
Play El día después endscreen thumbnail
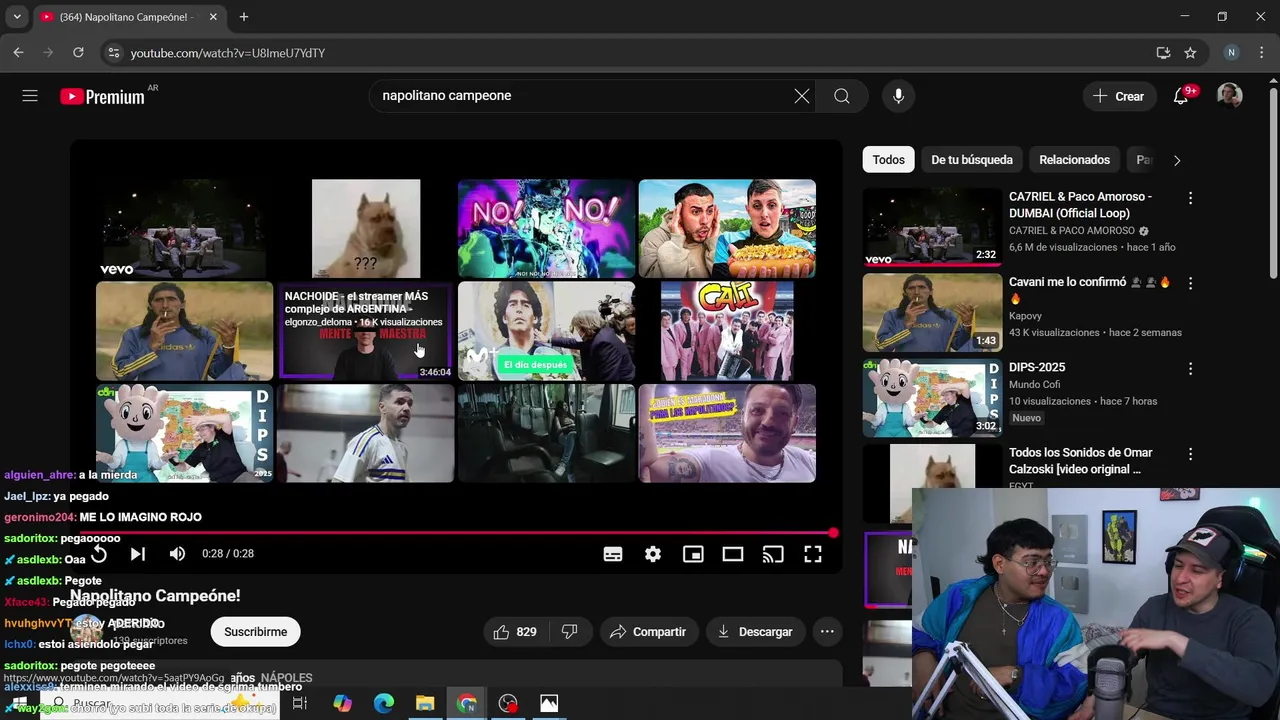pos(546,330)
